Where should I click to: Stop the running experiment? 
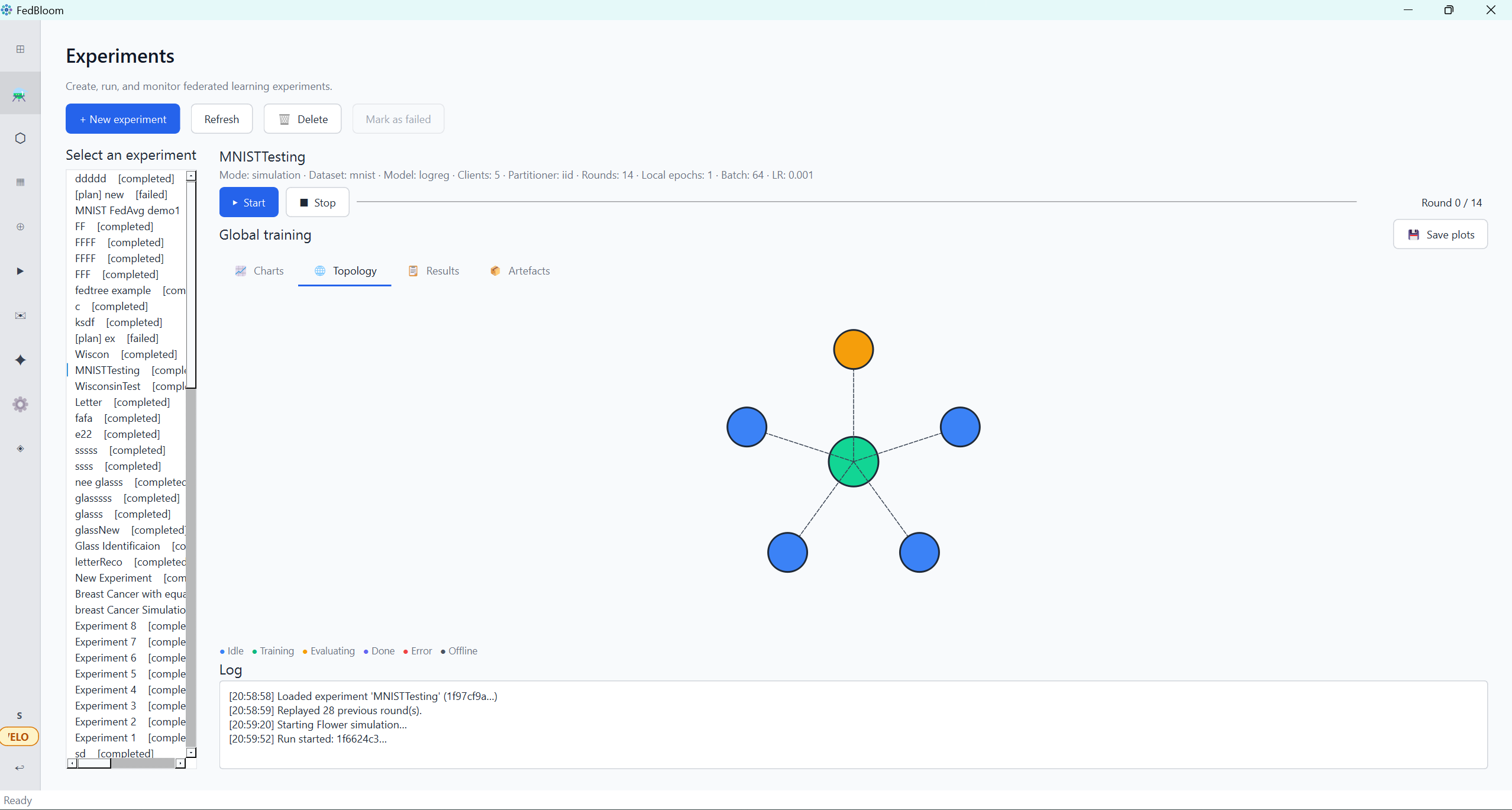pos(318,202)
